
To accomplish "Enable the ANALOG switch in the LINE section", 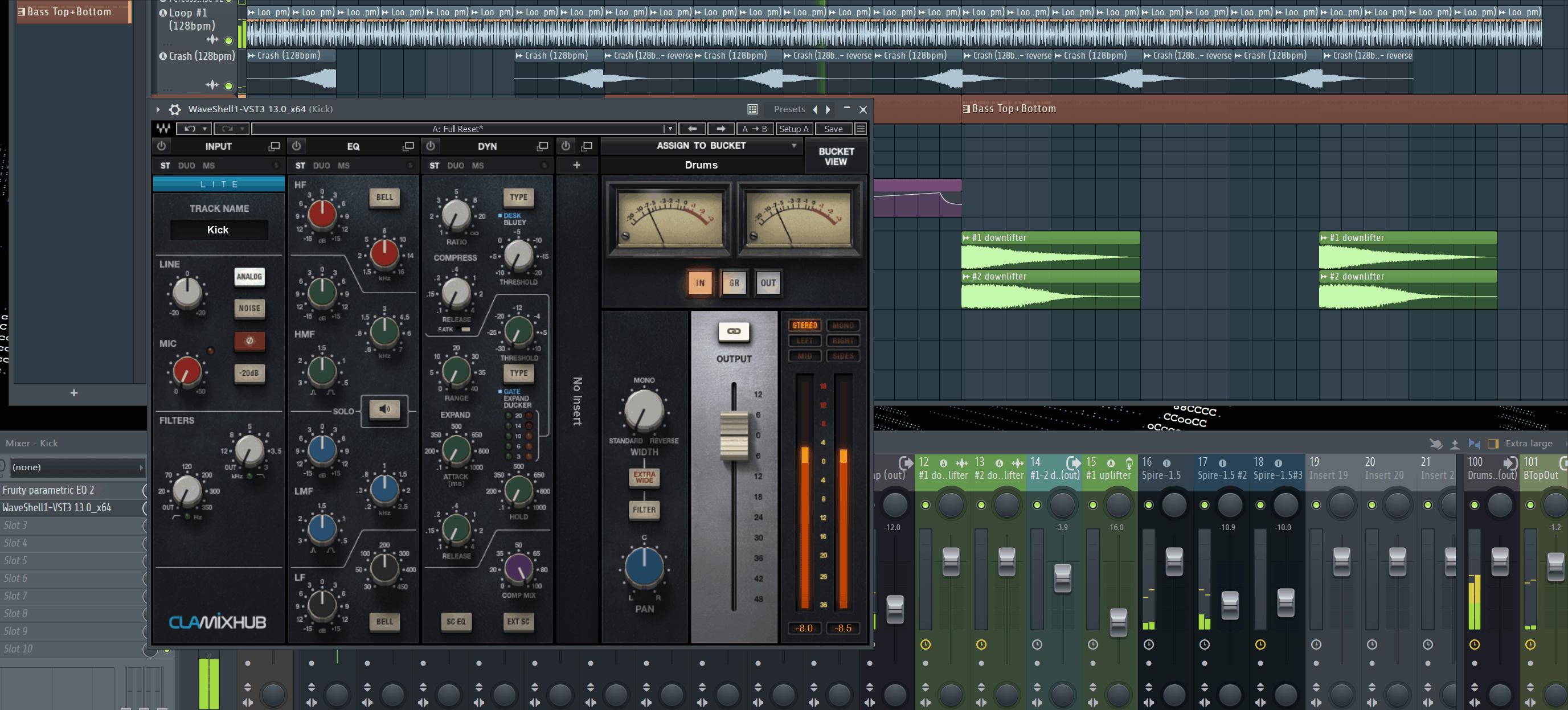I will pos(249,277).
